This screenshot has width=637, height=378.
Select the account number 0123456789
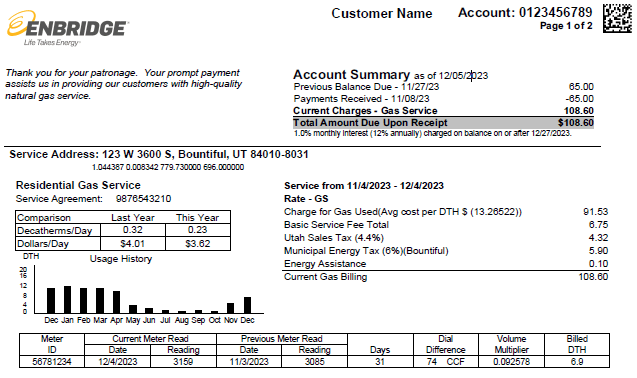pos(555,12)
